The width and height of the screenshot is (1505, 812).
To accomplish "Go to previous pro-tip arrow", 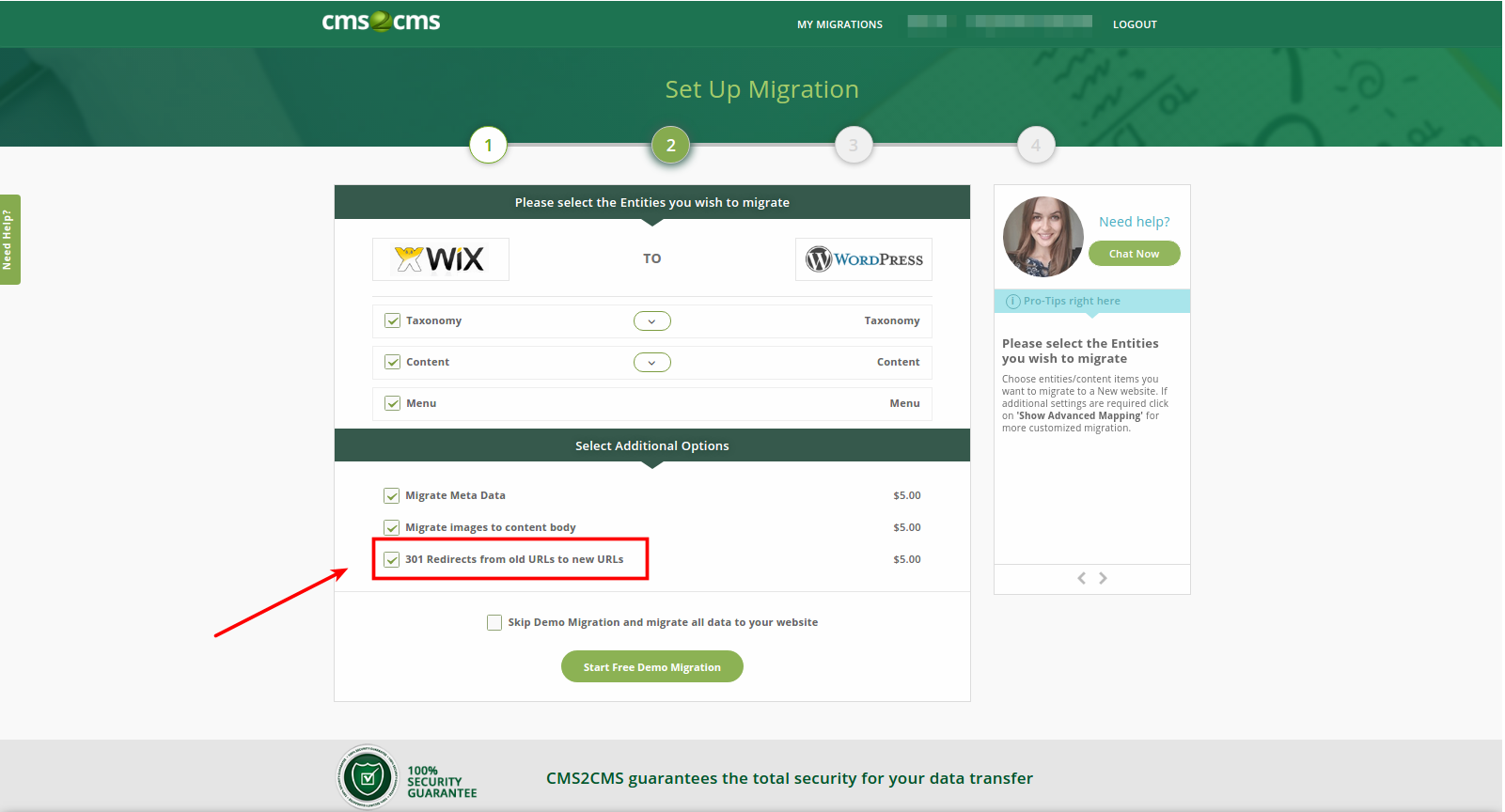I will (x=1081, y=578).
